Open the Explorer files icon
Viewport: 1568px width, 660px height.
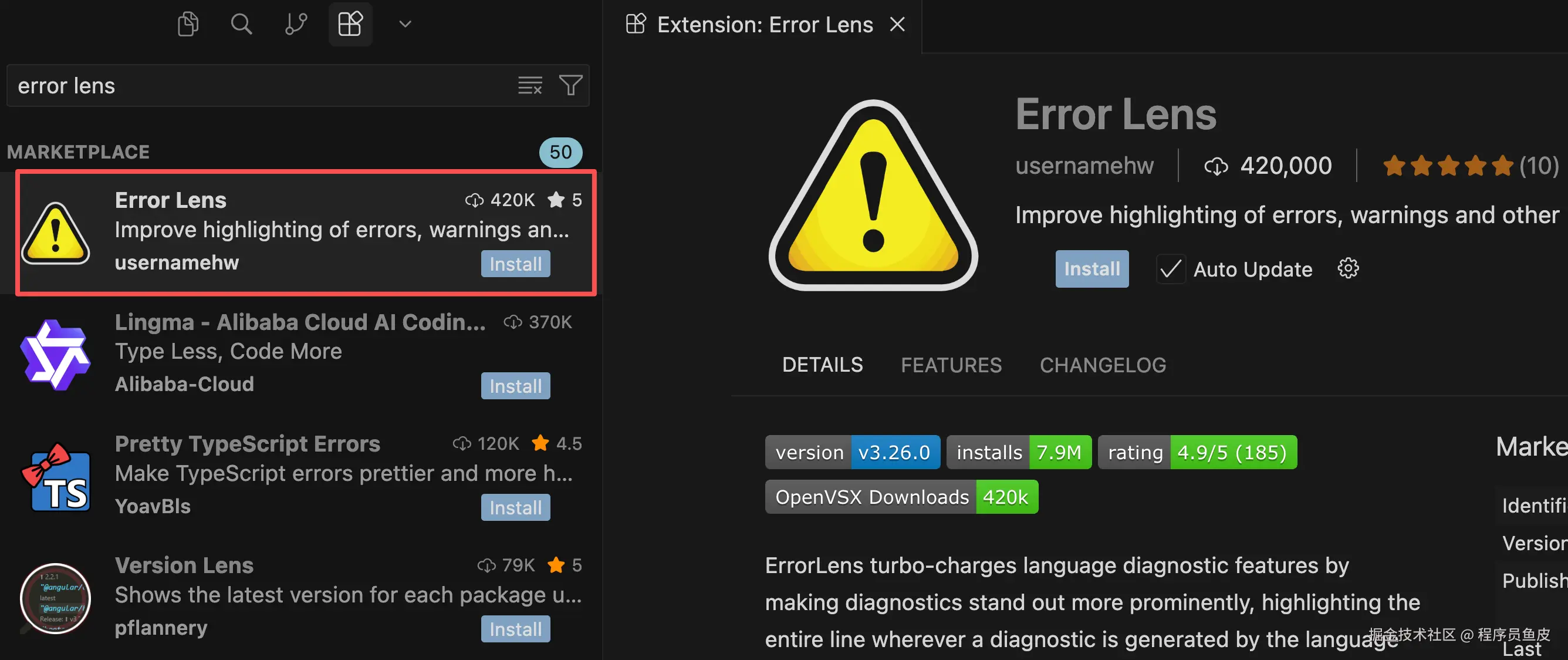point(187,24)
